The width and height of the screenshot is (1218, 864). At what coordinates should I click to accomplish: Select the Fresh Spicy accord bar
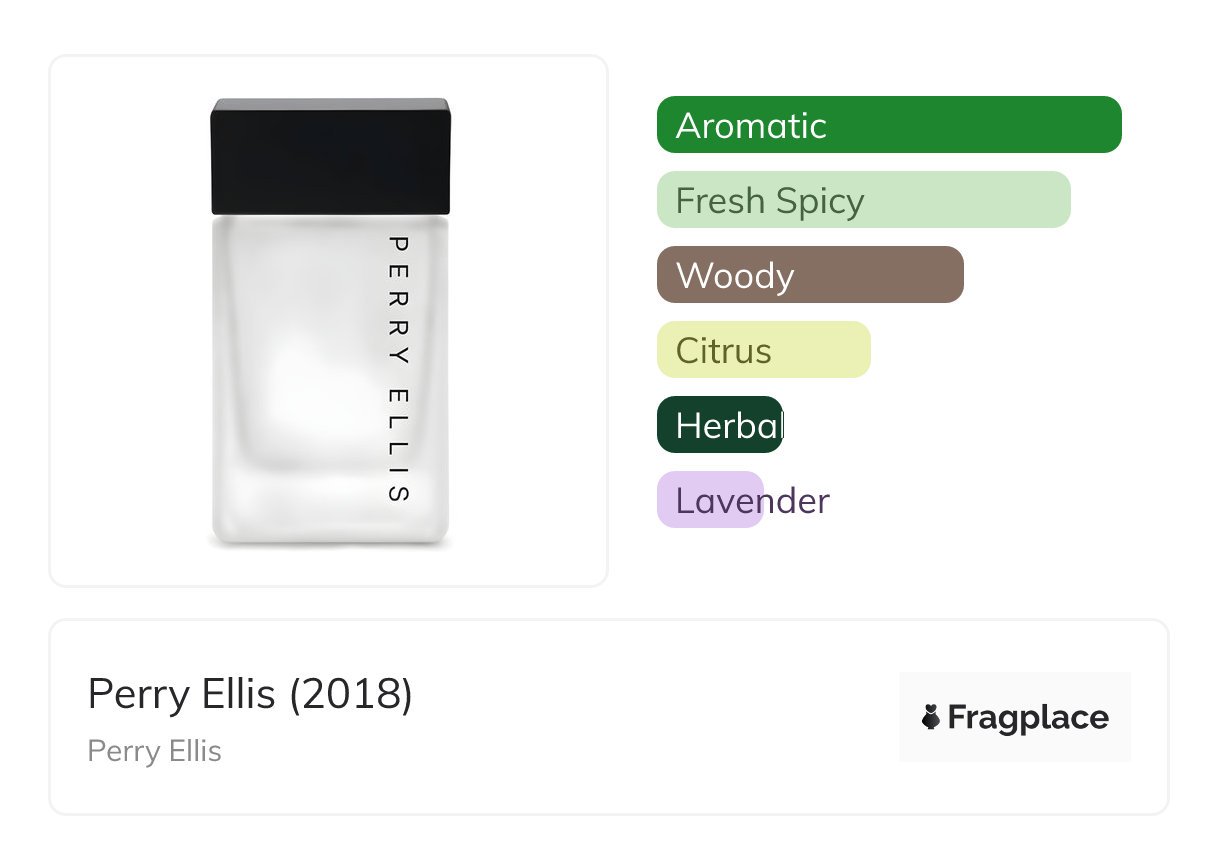863,200
